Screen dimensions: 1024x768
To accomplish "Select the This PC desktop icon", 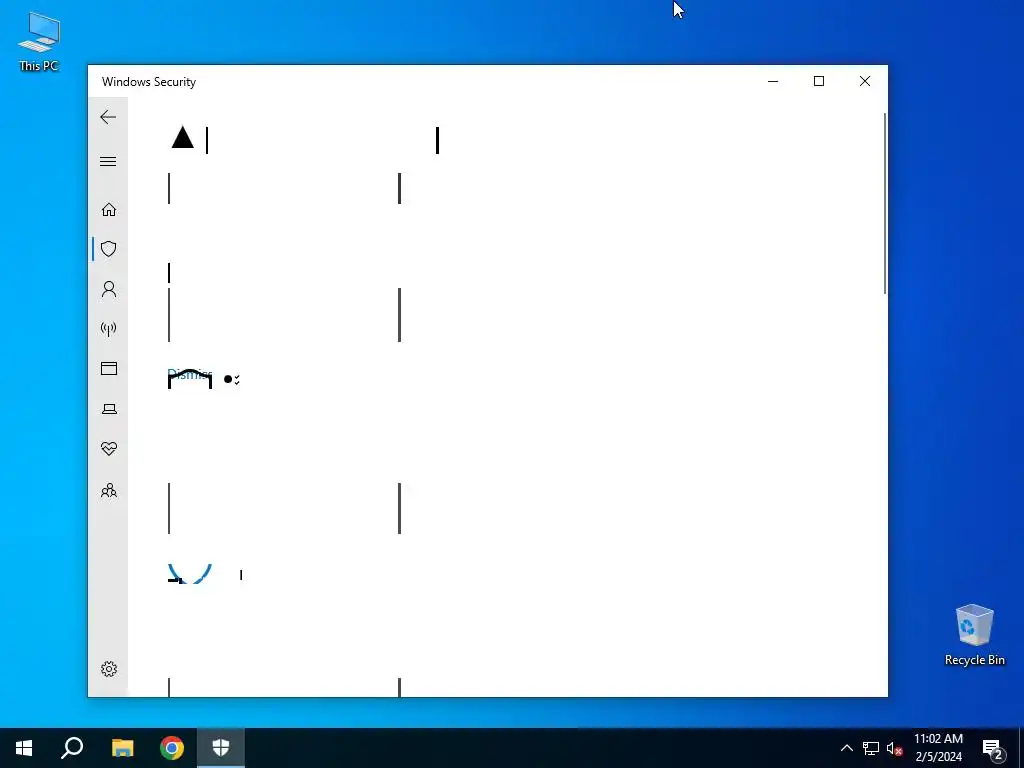I will (x=39, y=41).
